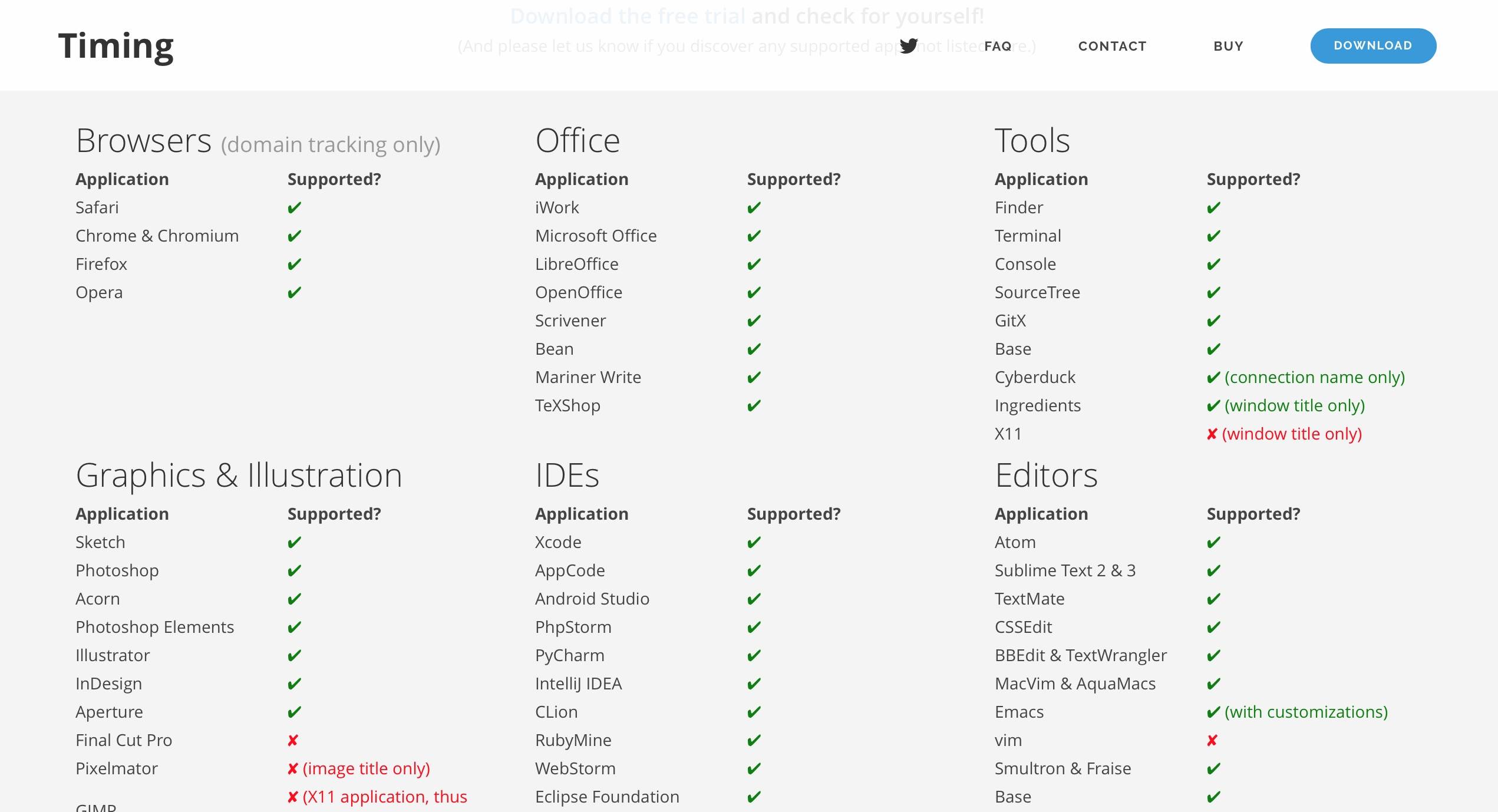The width and height of the screenshot is (1498, 812).
Task: Click the Tools section heading
Action: pos(1032,140)
